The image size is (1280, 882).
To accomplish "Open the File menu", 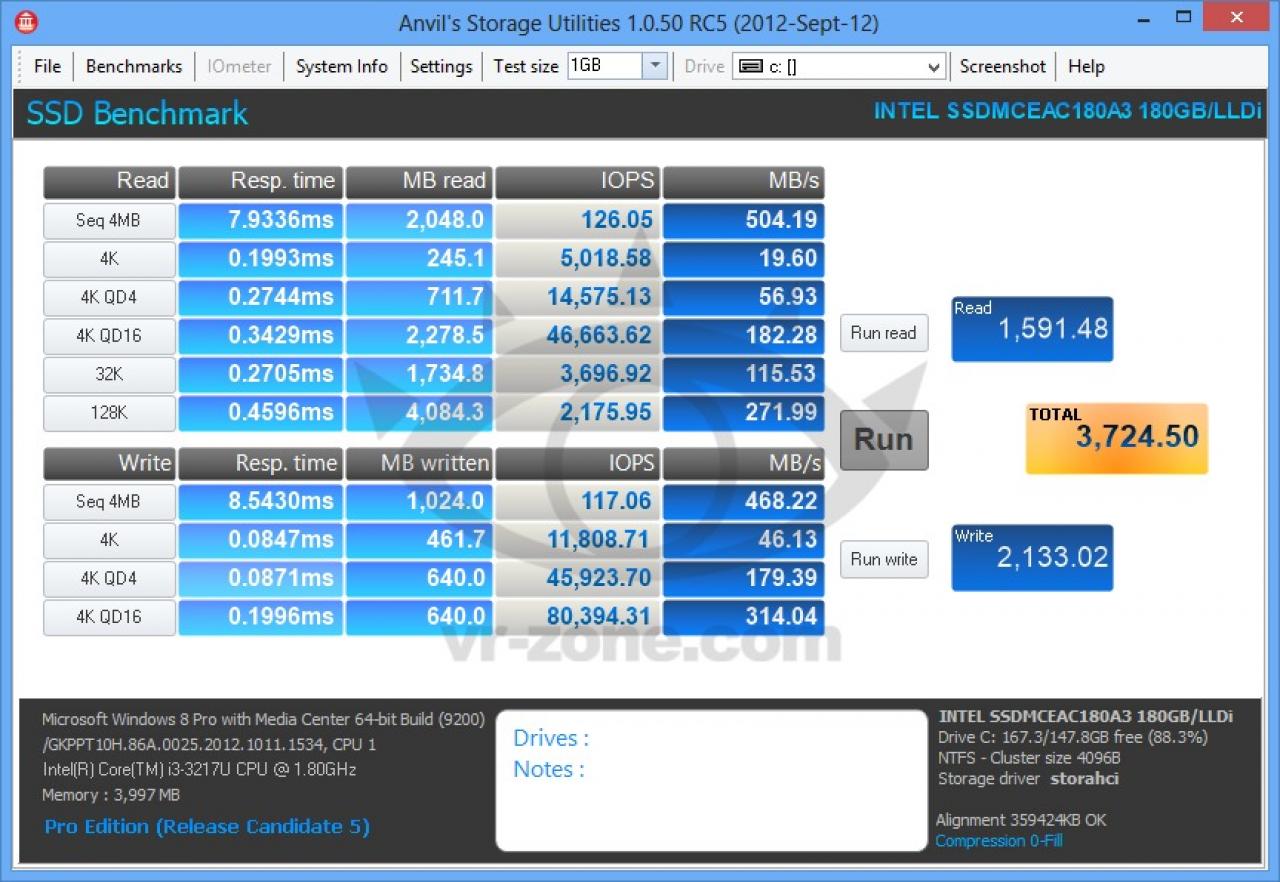I will point(47,66).
